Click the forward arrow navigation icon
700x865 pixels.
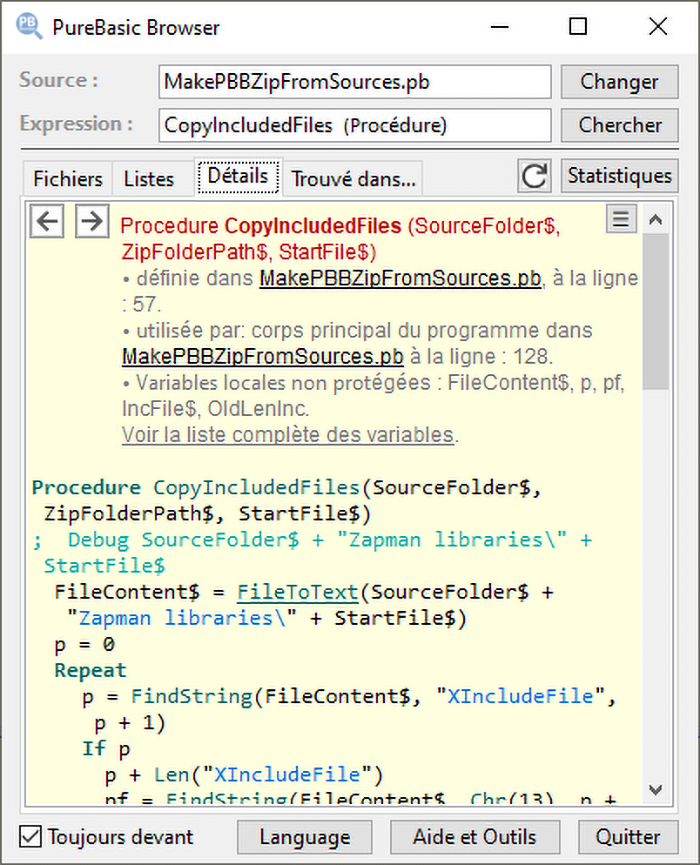[92, 221]
